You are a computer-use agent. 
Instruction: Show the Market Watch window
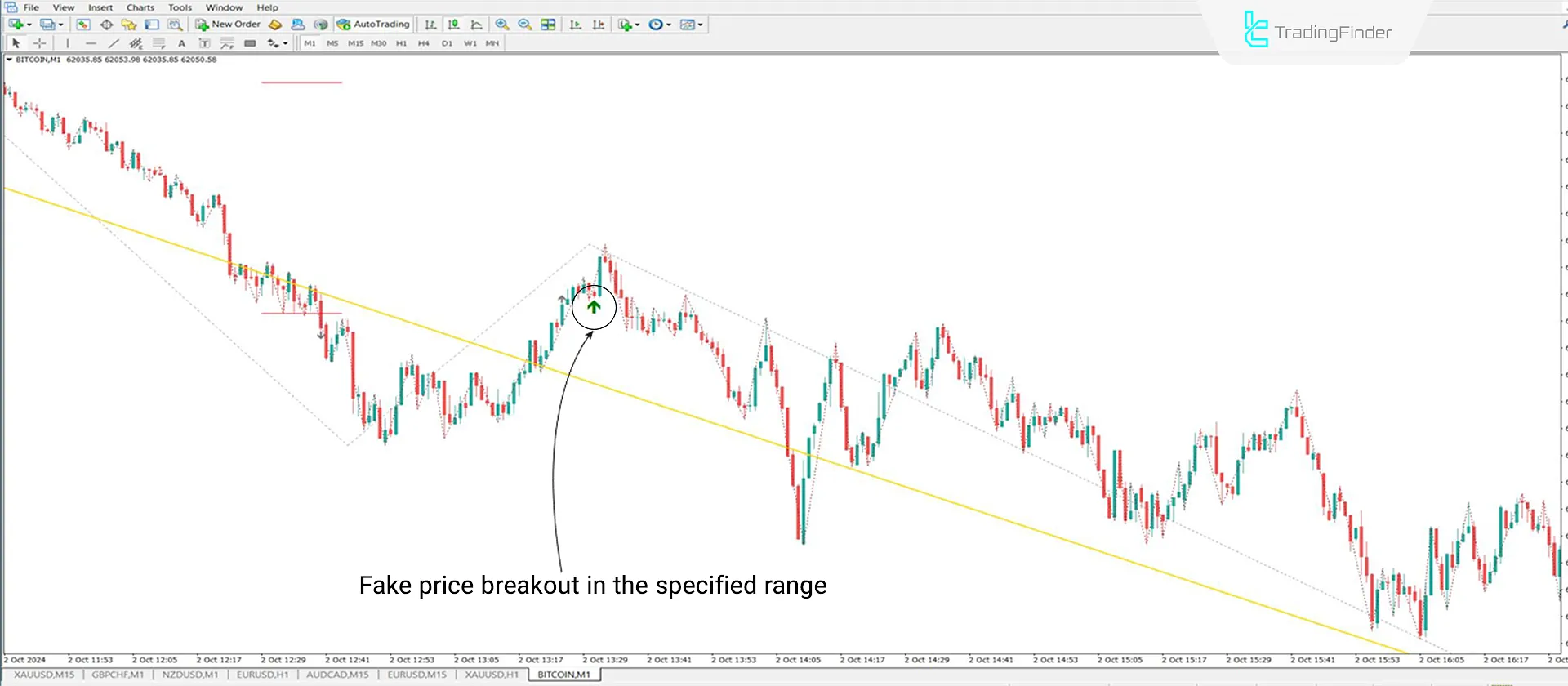pos(83,24)
